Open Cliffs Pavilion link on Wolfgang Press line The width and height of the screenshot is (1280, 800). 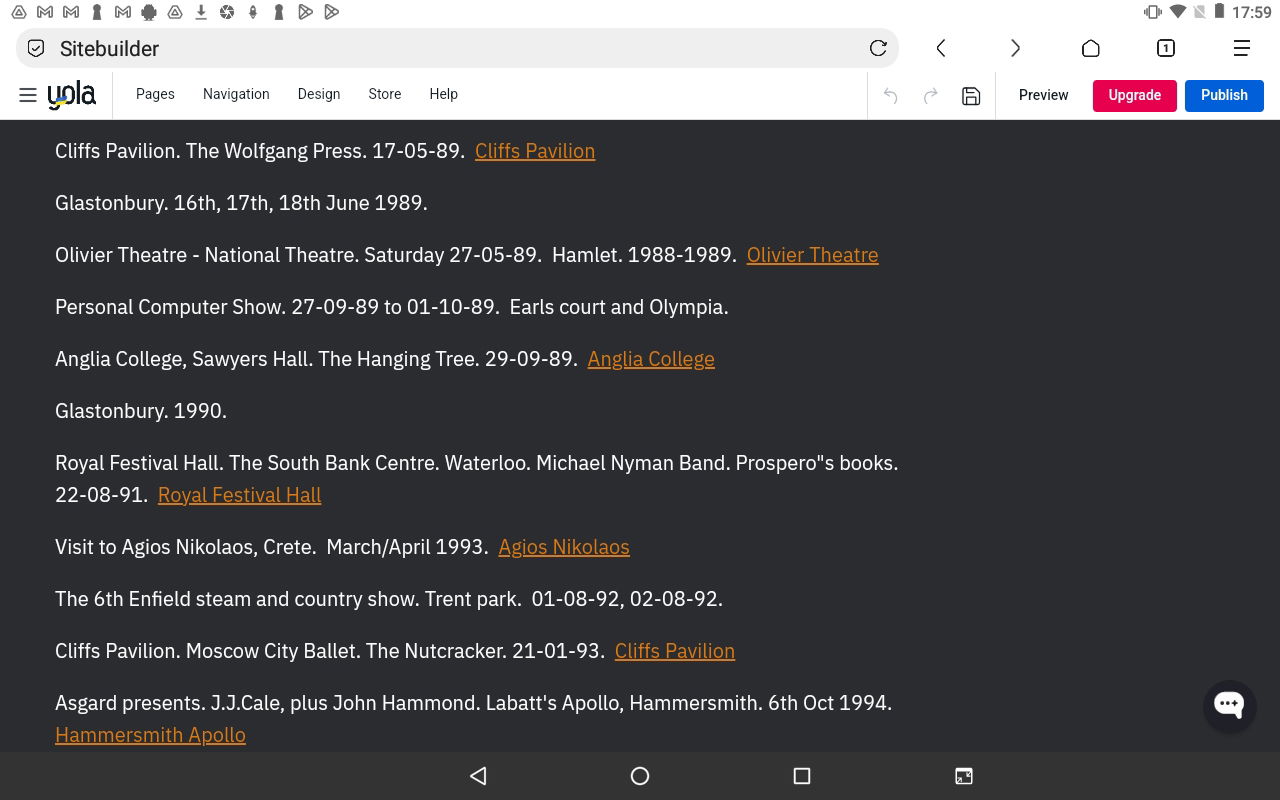pyautogui.click(x=535, y=151)
